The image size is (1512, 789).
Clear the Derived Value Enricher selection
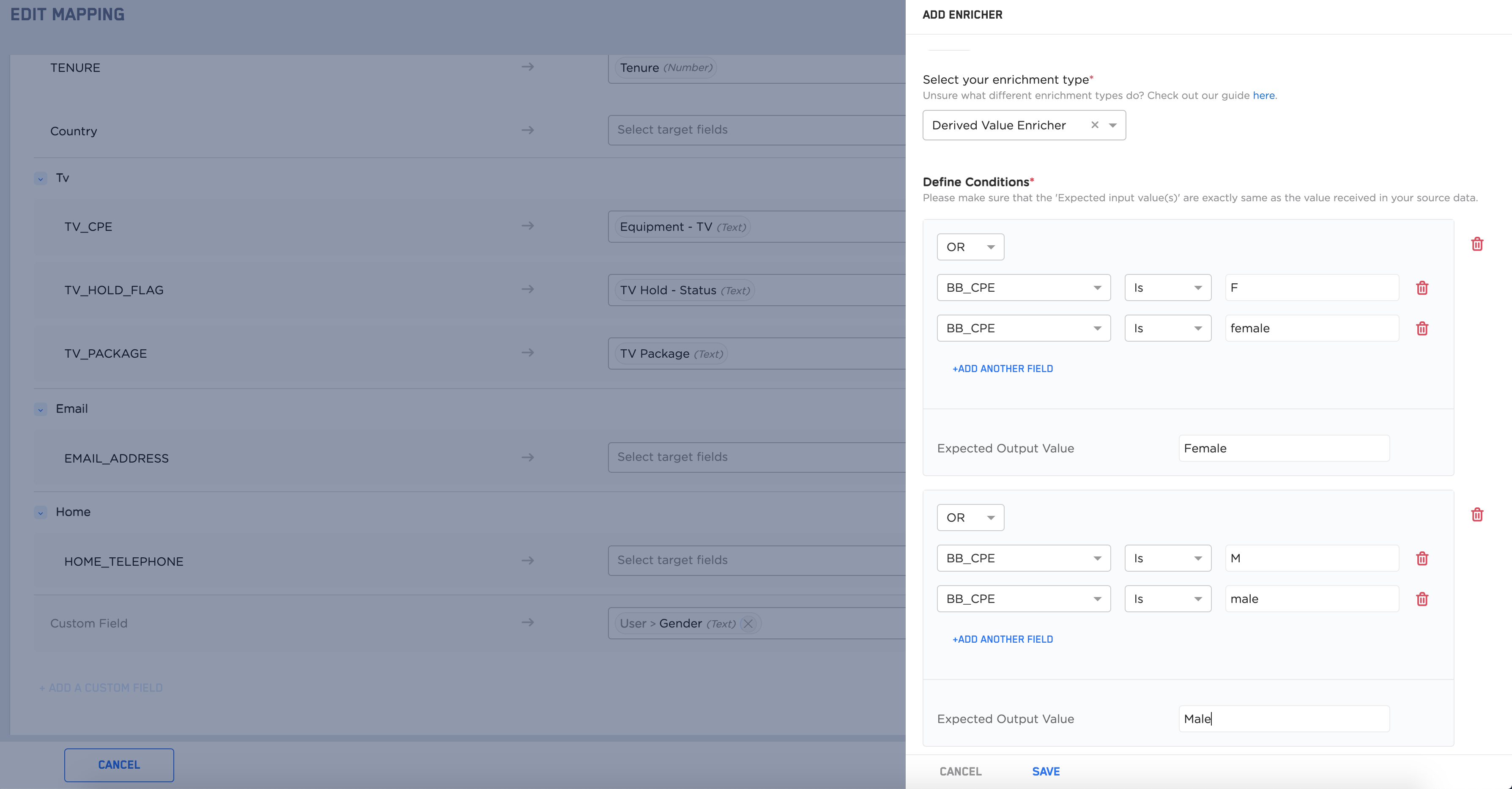1094,125
